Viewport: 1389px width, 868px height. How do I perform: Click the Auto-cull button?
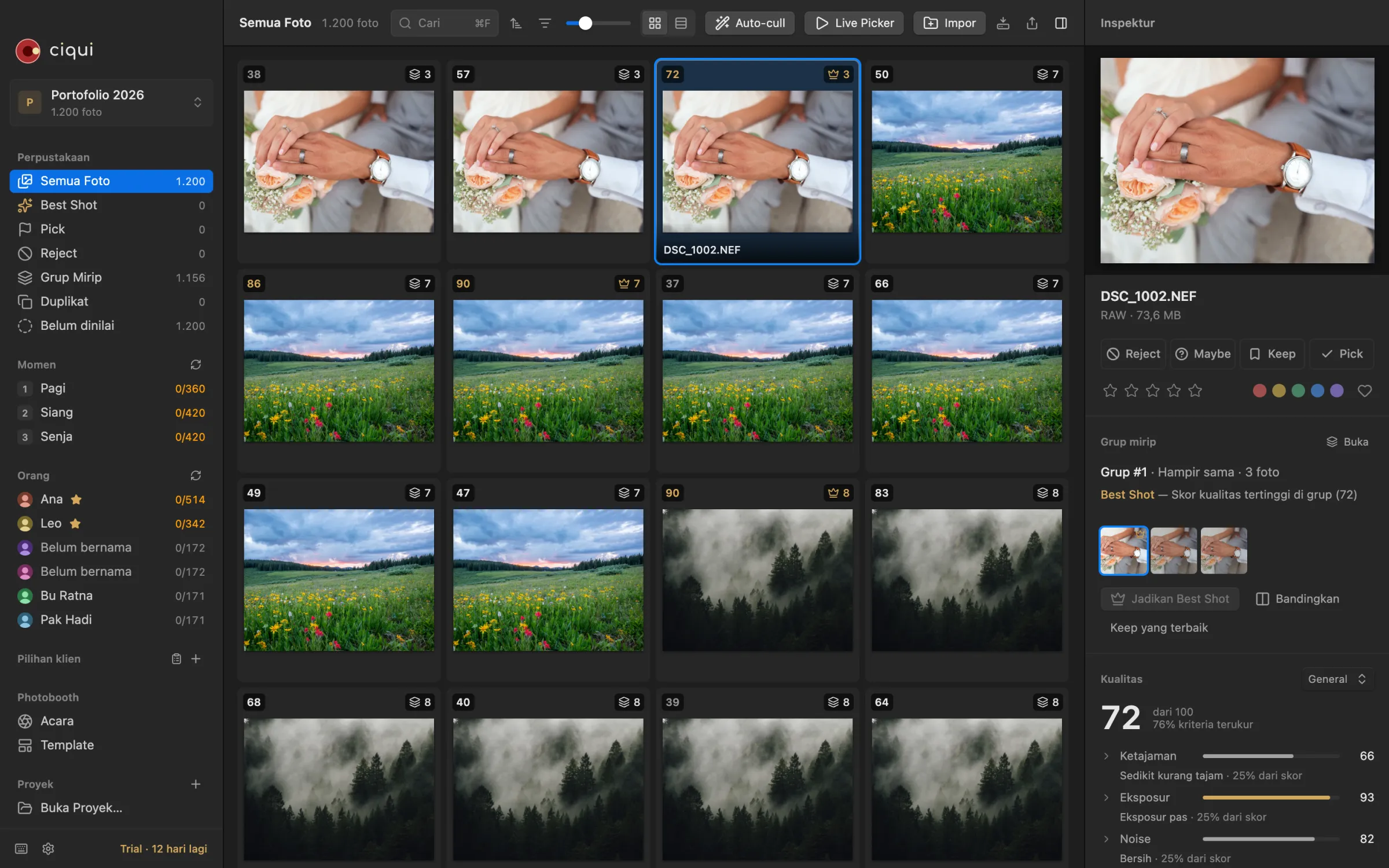[x=749, y=23]
